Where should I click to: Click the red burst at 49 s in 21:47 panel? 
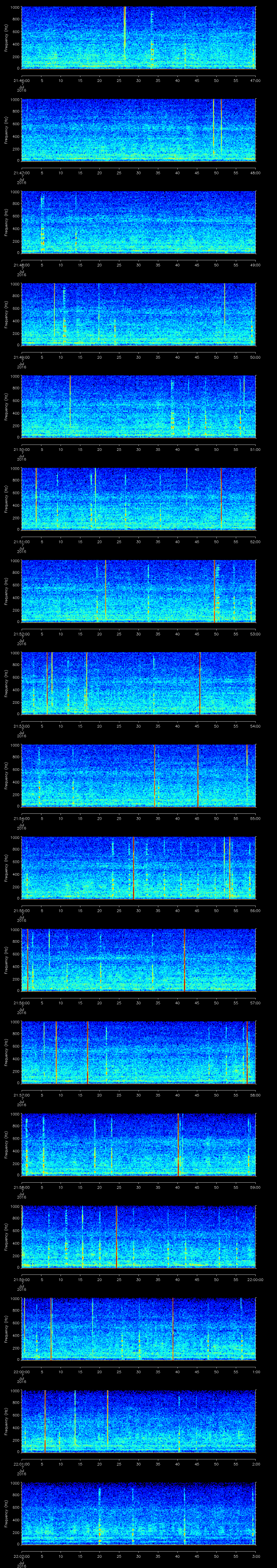(214, 128)
